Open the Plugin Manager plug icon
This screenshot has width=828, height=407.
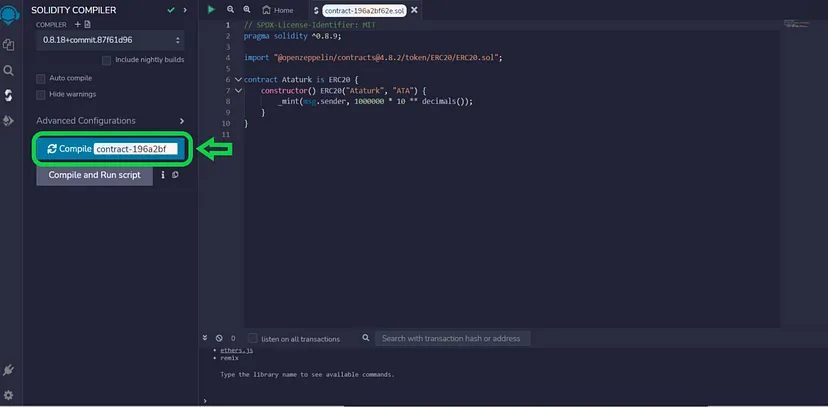[x=9, y=371]
